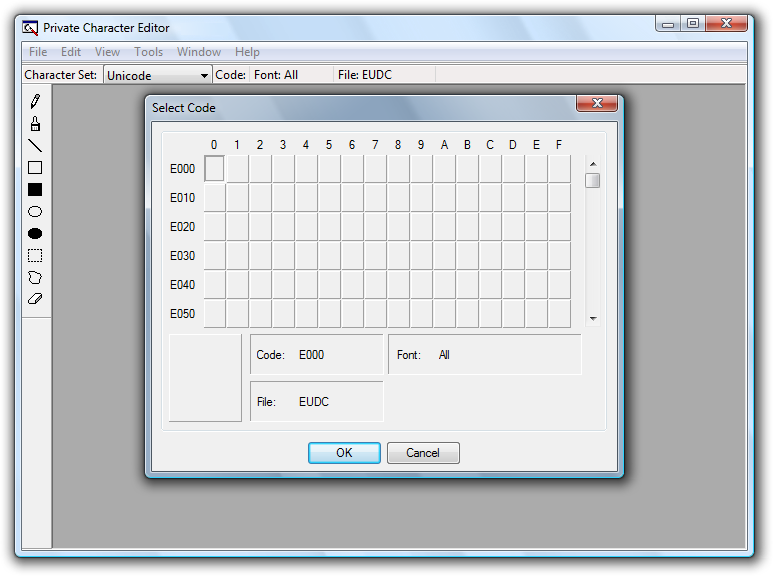Click the Code: E000 field in dialog
Image resolution: width=773 pixels, height=576 pixels.
coord(316,355)
